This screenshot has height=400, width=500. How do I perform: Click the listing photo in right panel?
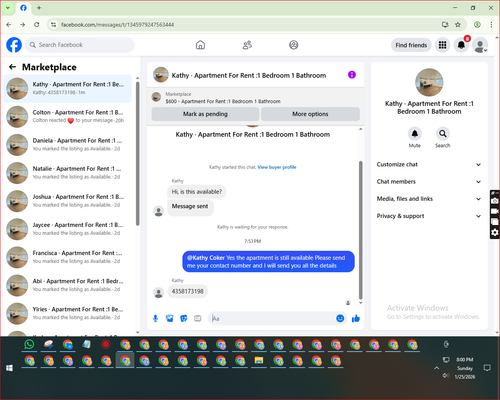pyautogui.click(x=429, y=82)
